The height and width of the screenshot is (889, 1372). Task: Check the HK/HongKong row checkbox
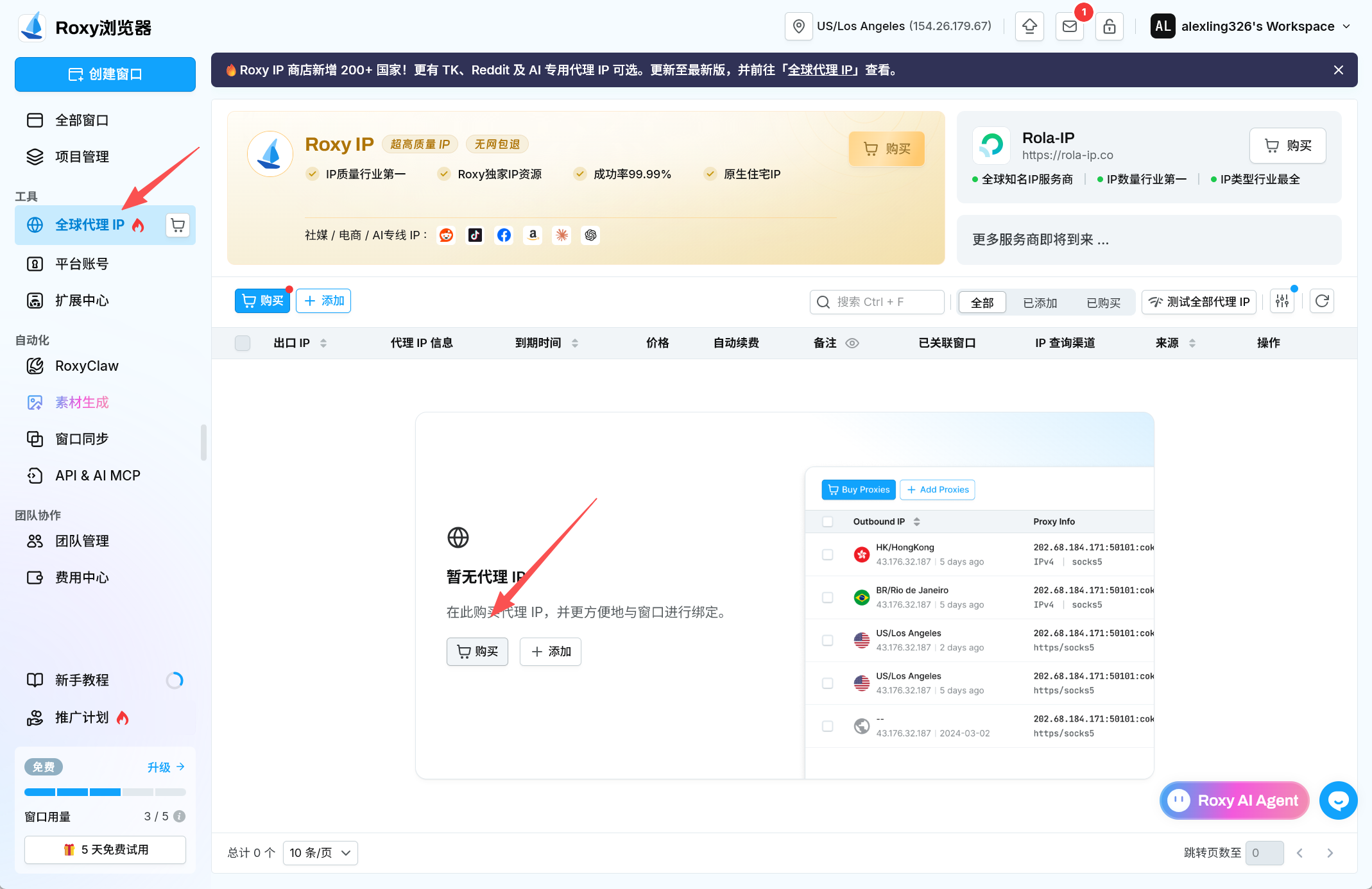coord(828,555)
